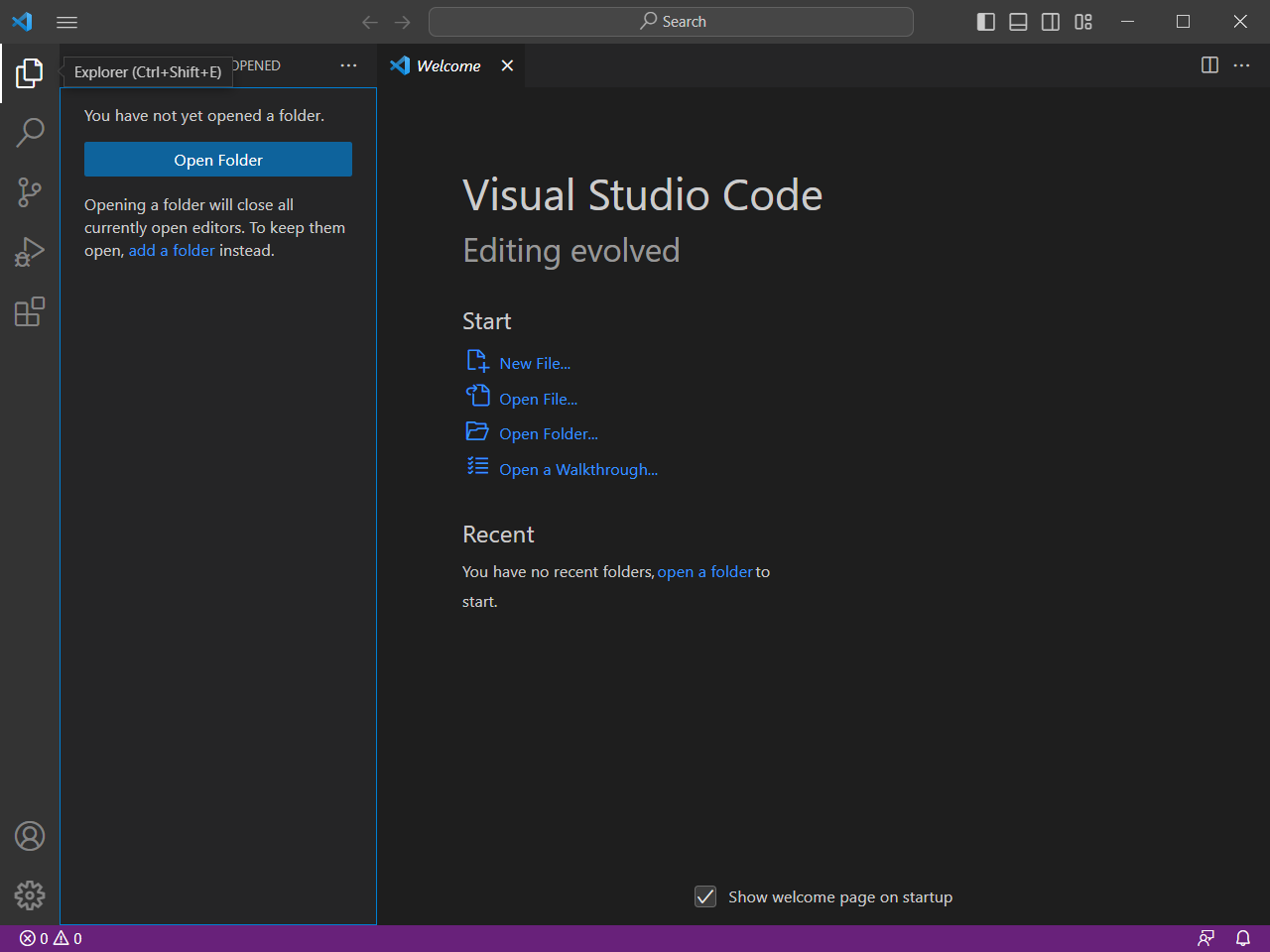Click the 'Start' section heading
This screenshot has width=1270, height=952.
point(487,321)
